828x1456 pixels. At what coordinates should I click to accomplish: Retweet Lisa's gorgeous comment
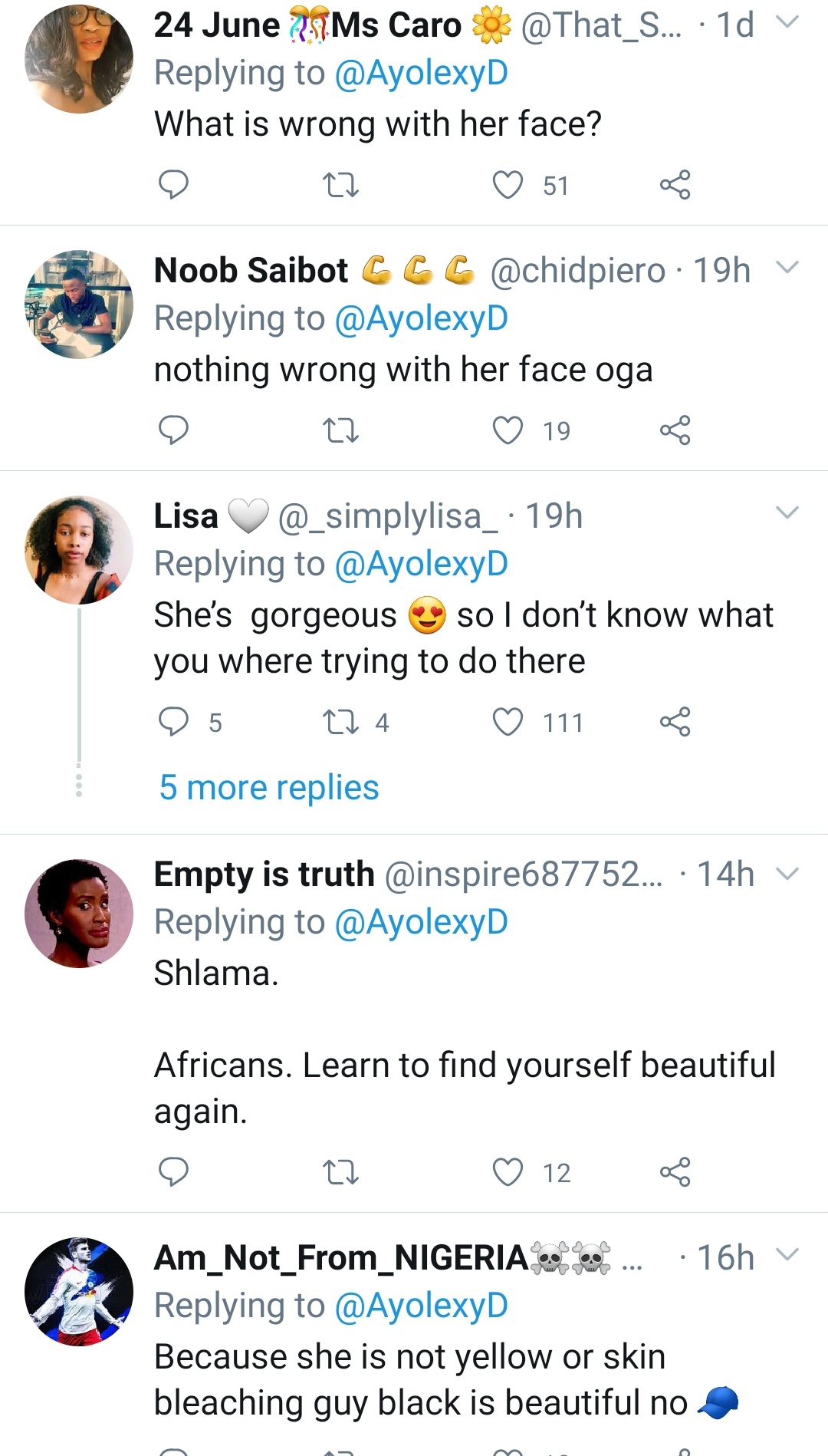click(340, 722)
